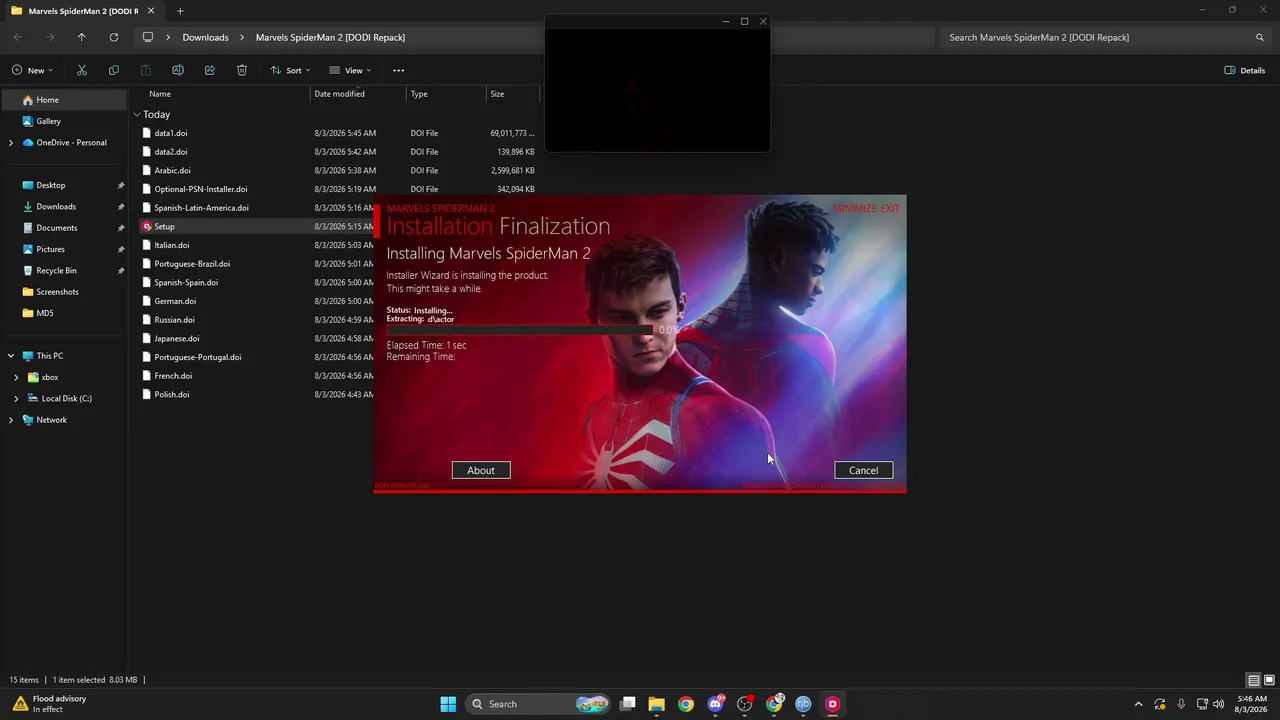Open the Flood advisory weather widget
This screenshot has width=1280, height=720.
[x=50, y=704]
